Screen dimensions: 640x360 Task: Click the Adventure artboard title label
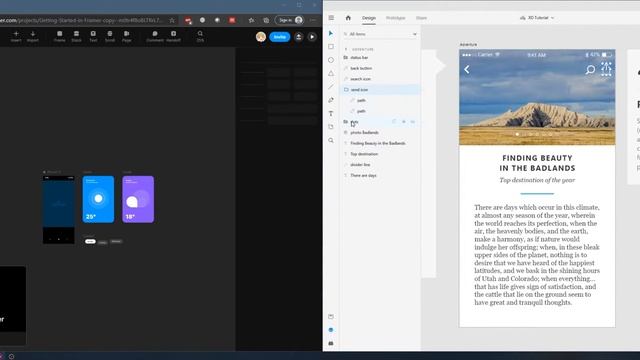[x=468, y=44]
